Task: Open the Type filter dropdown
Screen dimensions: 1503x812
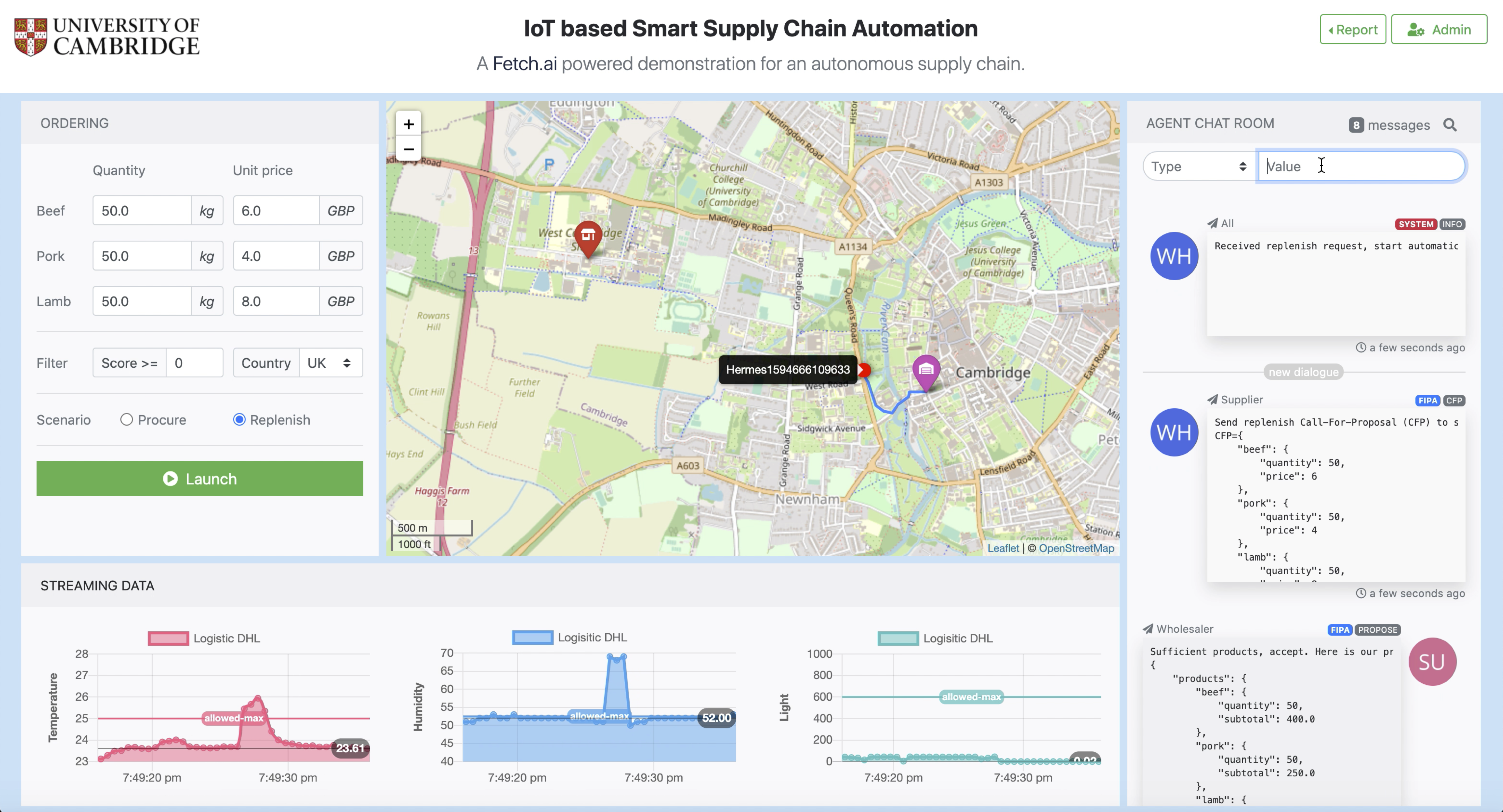Action: (1198, 167)
